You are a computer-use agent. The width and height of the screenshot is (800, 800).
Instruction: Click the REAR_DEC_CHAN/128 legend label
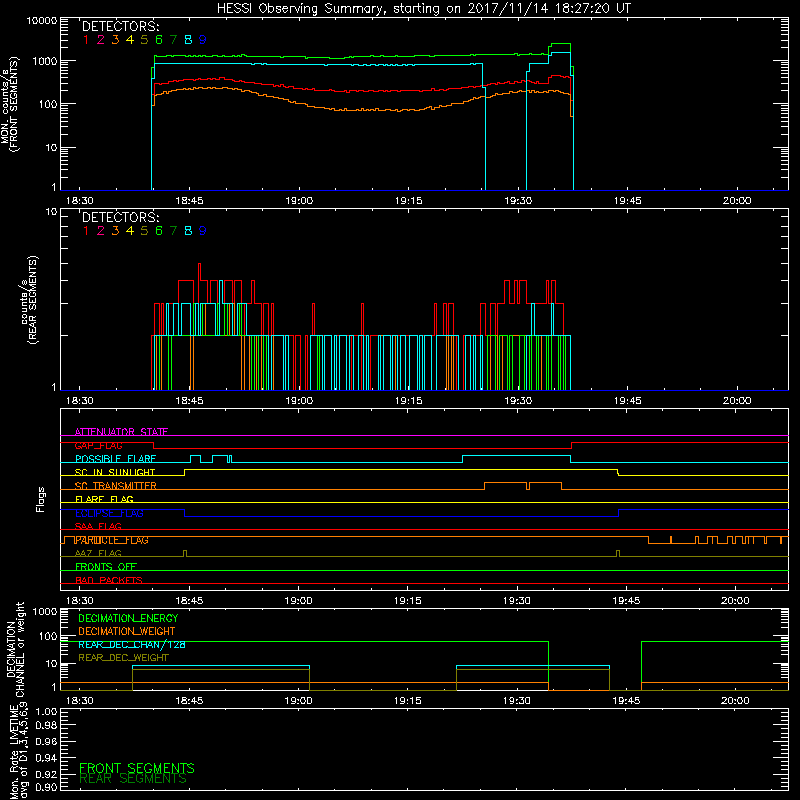132,644
